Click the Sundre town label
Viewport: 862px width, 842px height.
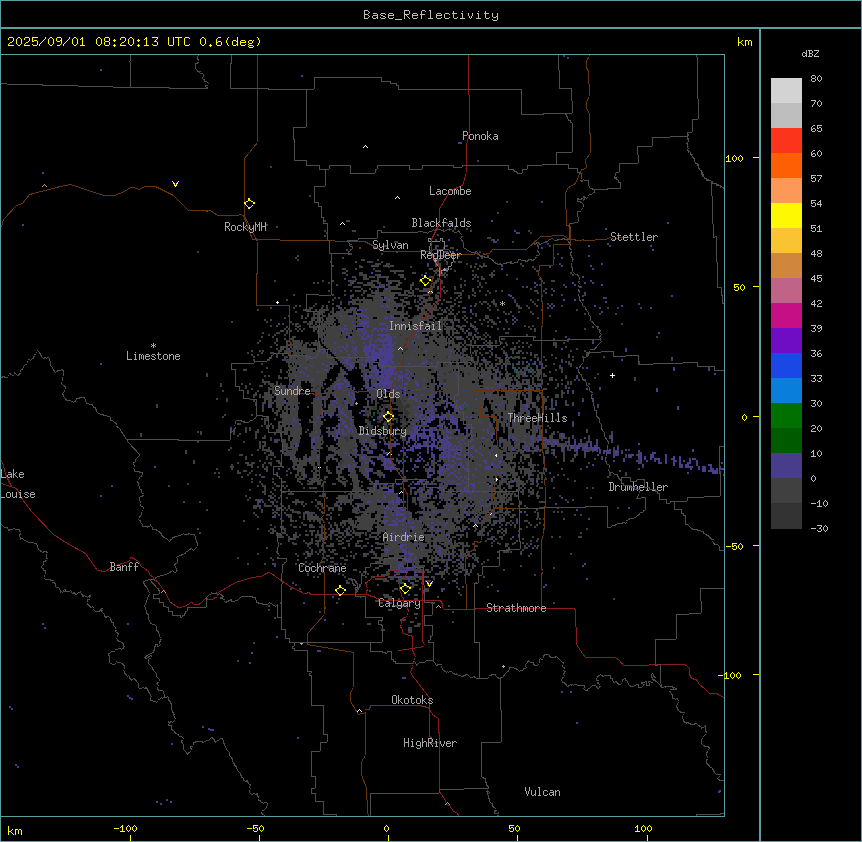(x=292, y=391)
